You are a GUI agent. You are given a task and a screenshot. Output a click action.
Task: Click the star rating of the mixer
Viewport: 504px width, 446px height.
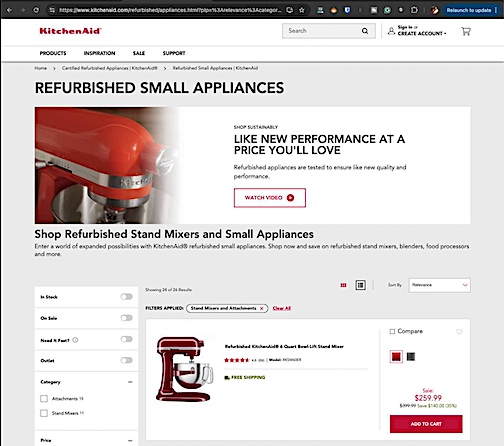pyautogui.click(x=237, y=360)
